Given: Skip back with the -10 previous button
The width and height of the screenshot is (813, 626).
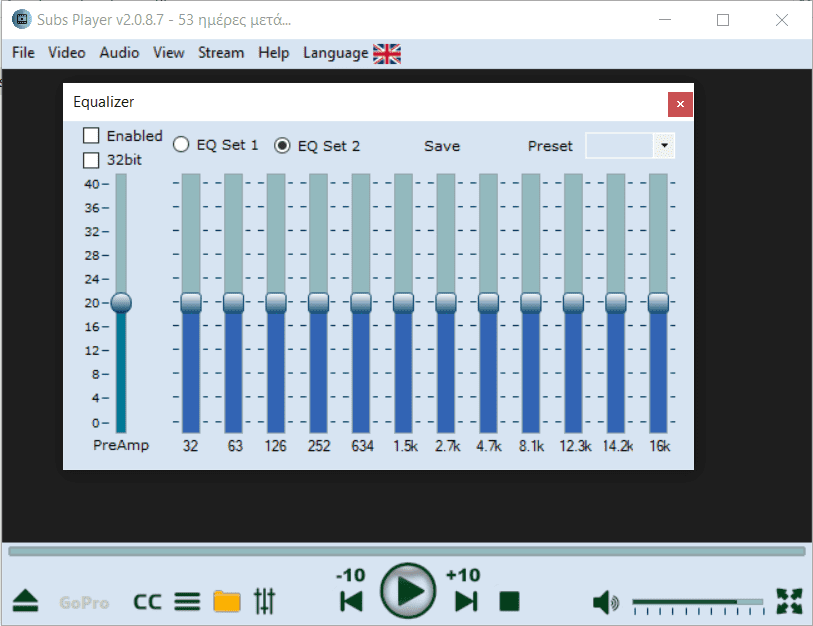Looking at the screenshot, I should [x=351, y=602].
